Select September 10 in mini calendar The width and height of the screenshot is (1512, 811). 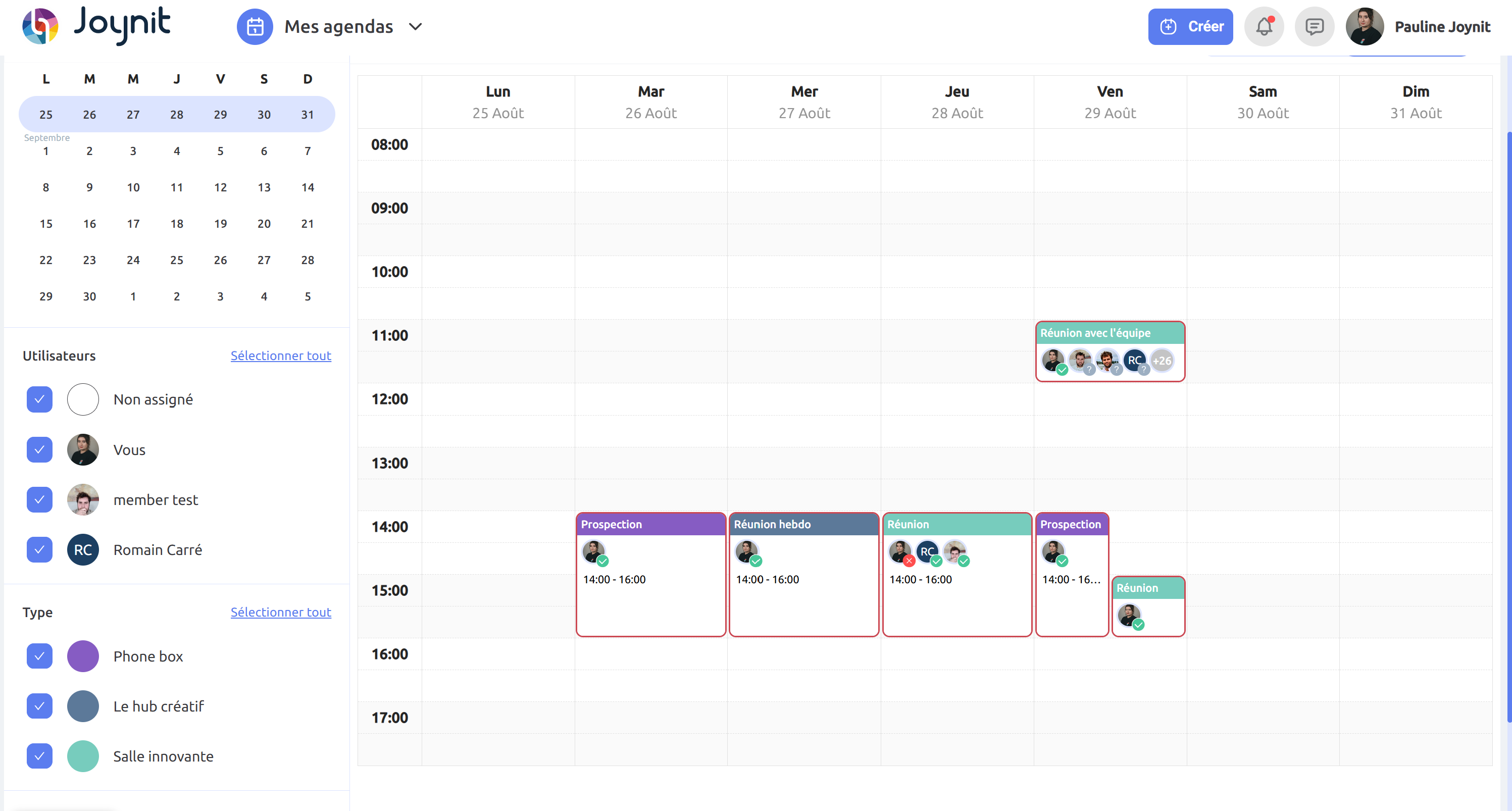[x=133, y=187]
